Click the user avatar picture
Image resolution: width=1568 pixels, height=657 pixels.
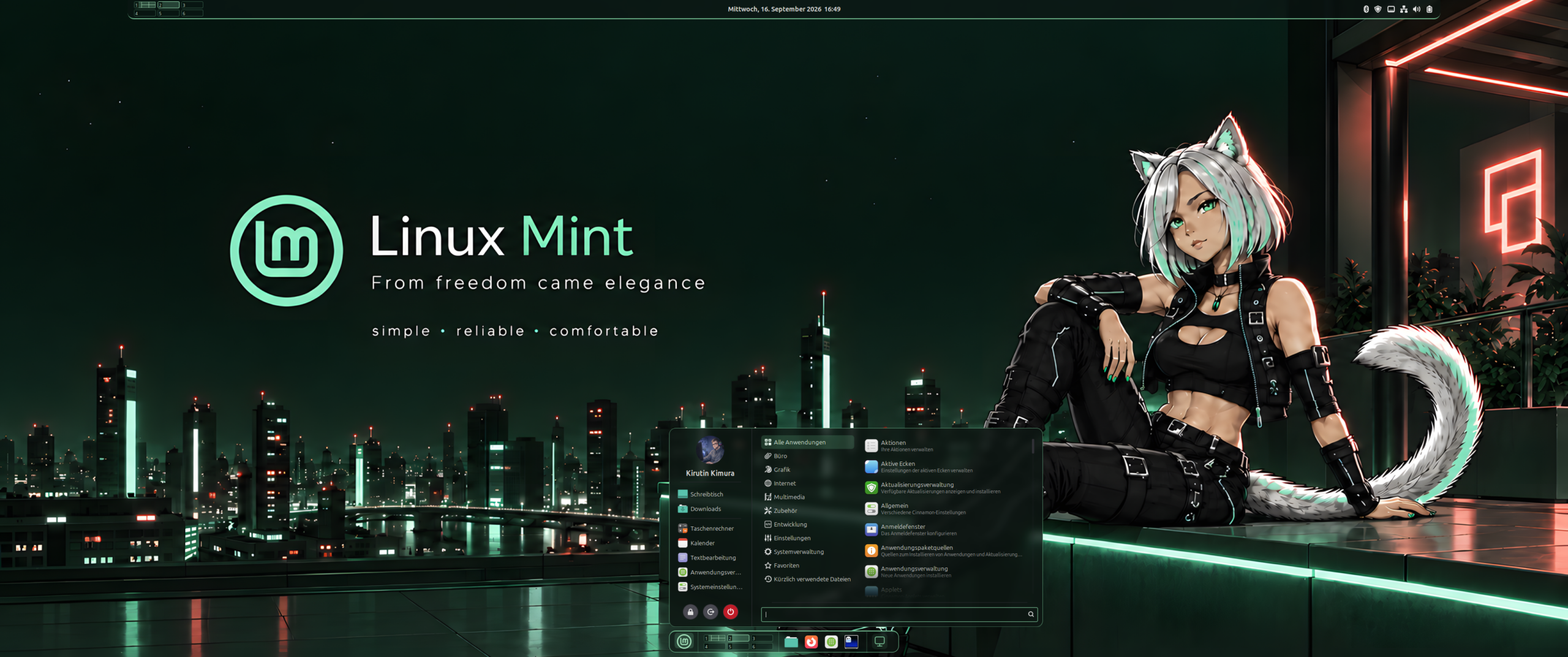tap(710, 450)
